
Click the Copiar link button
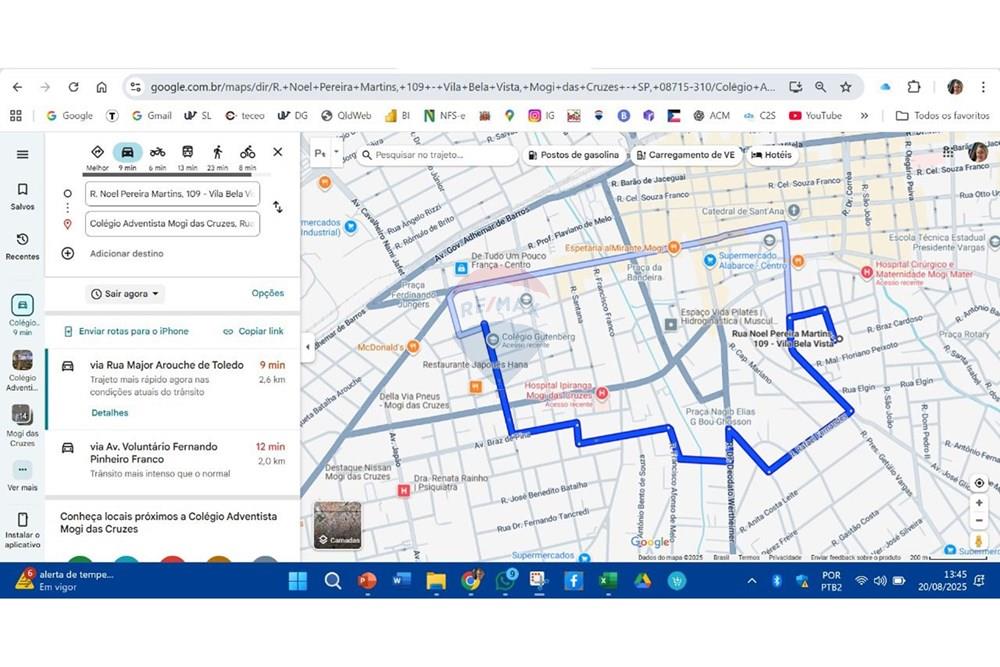coord(253,331)
